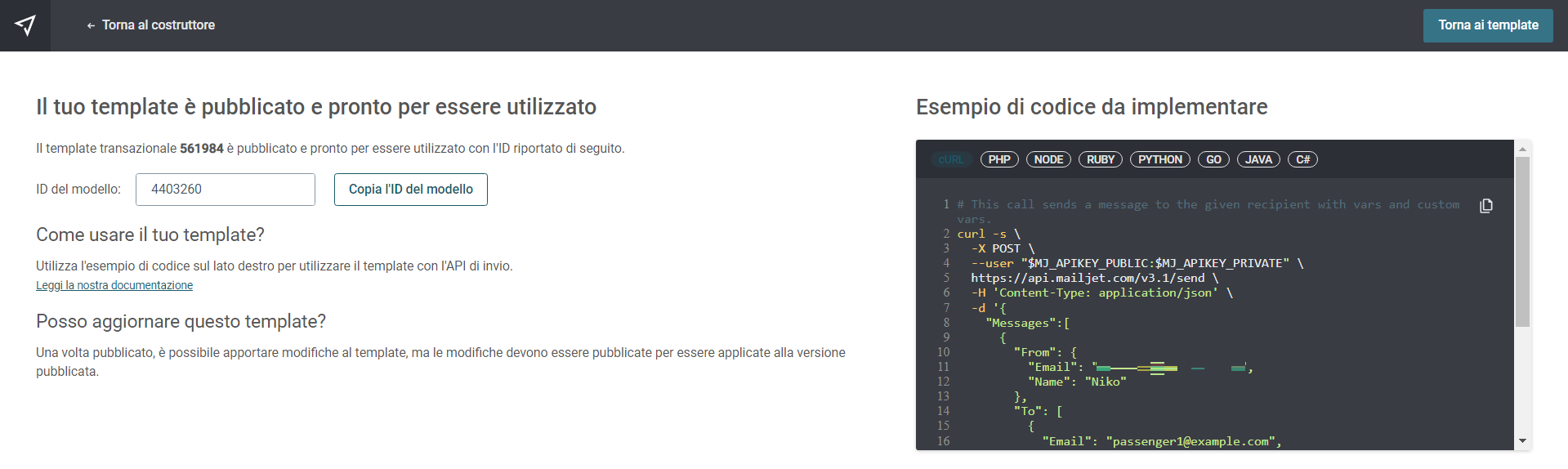Go back via Torna al costruttore

150,25
